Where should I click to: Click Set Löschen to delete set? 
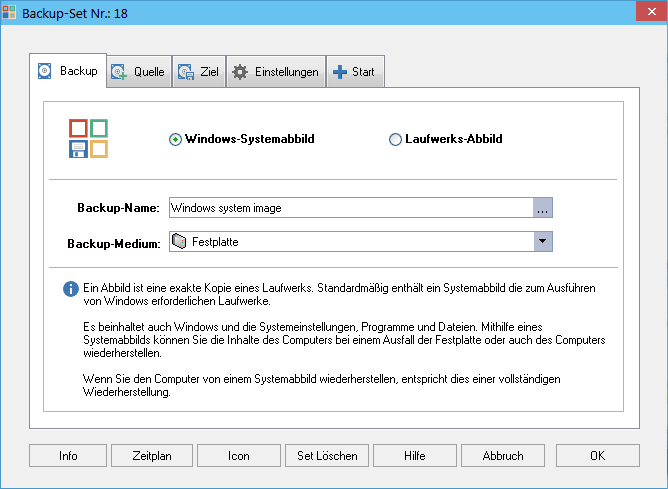327,456
